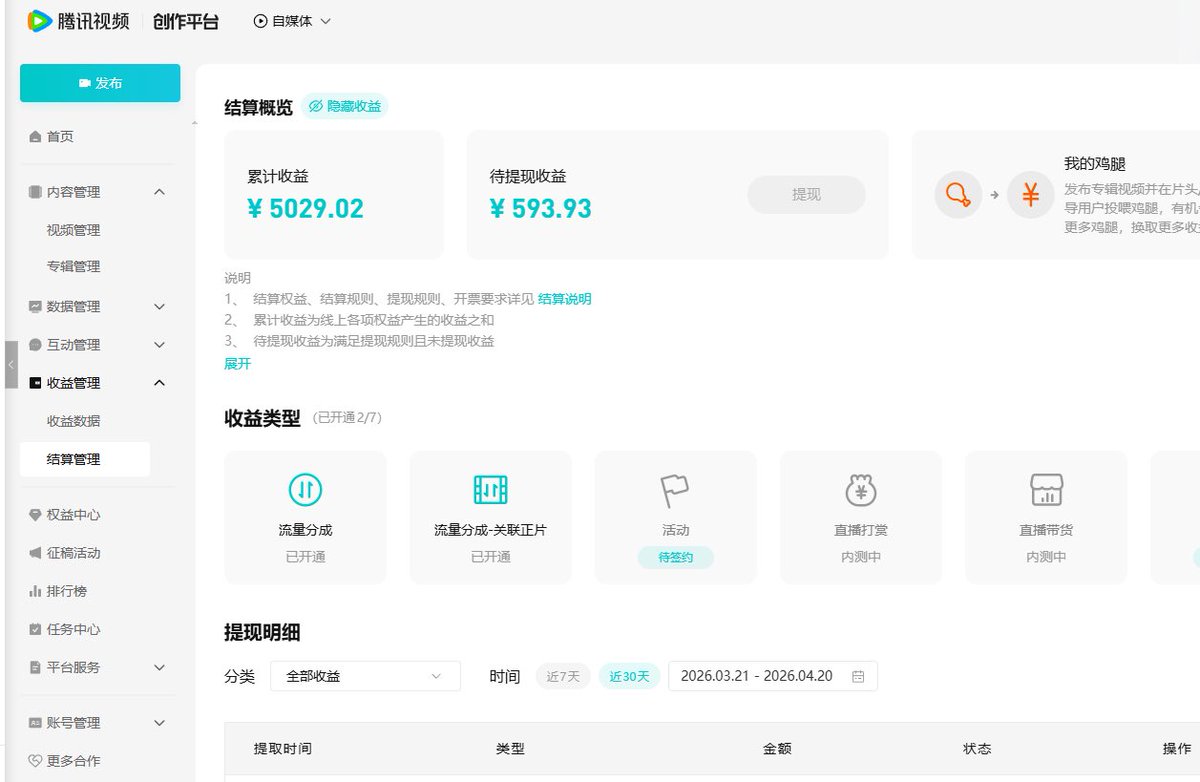The width and height of the screenshot is (1200, 782).
Task: Open 权益中心 in sidebar
Action: [x=73, y=515]
